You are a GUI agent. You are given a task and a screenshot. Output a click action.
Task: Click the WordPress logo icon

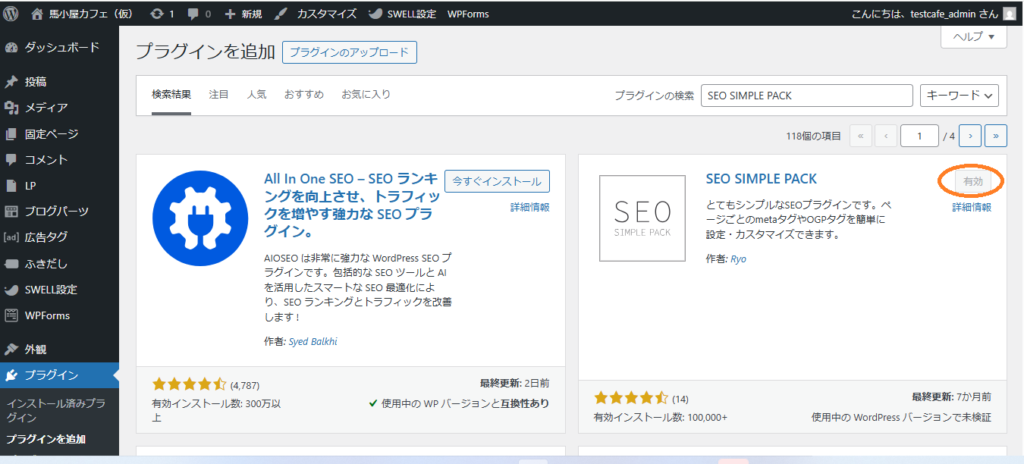(x=11, y=13)
